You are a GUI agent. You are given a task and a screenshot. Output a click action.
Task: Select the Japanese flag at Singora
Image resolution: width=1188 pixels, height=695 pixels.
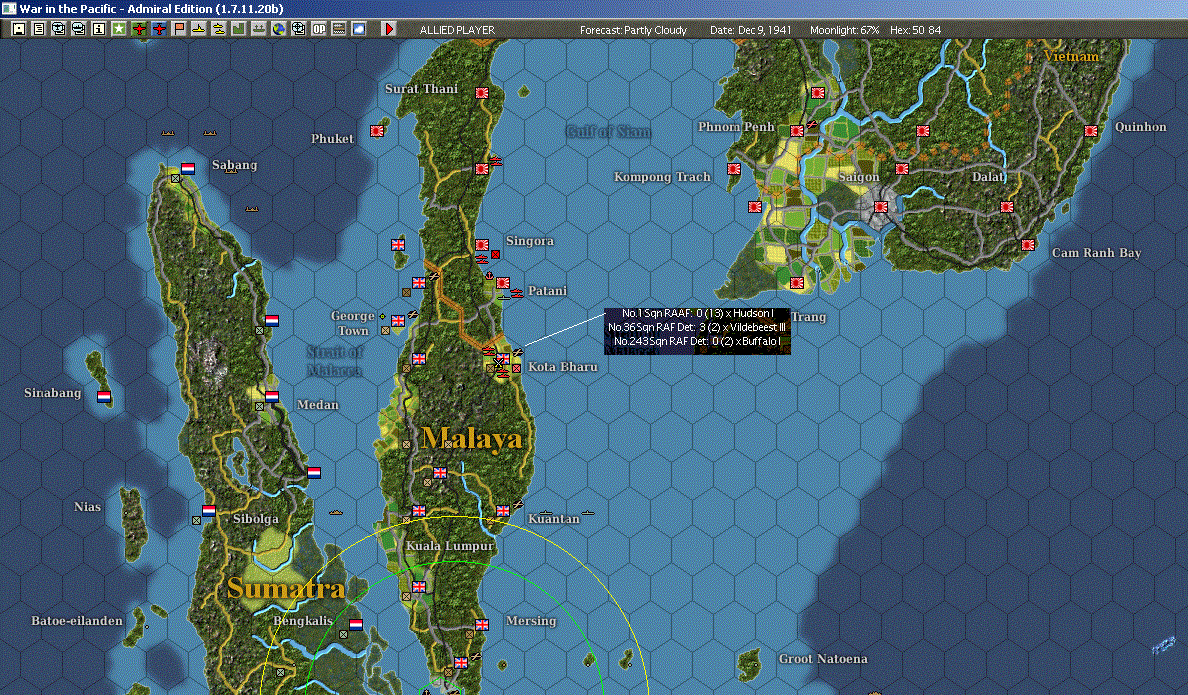pos(482,245)
